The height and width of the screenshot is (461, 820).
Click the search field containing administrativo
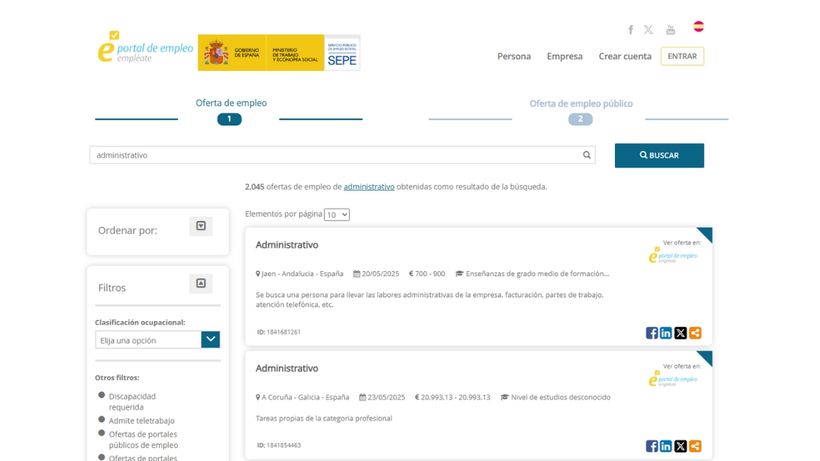tap(335, 156)
